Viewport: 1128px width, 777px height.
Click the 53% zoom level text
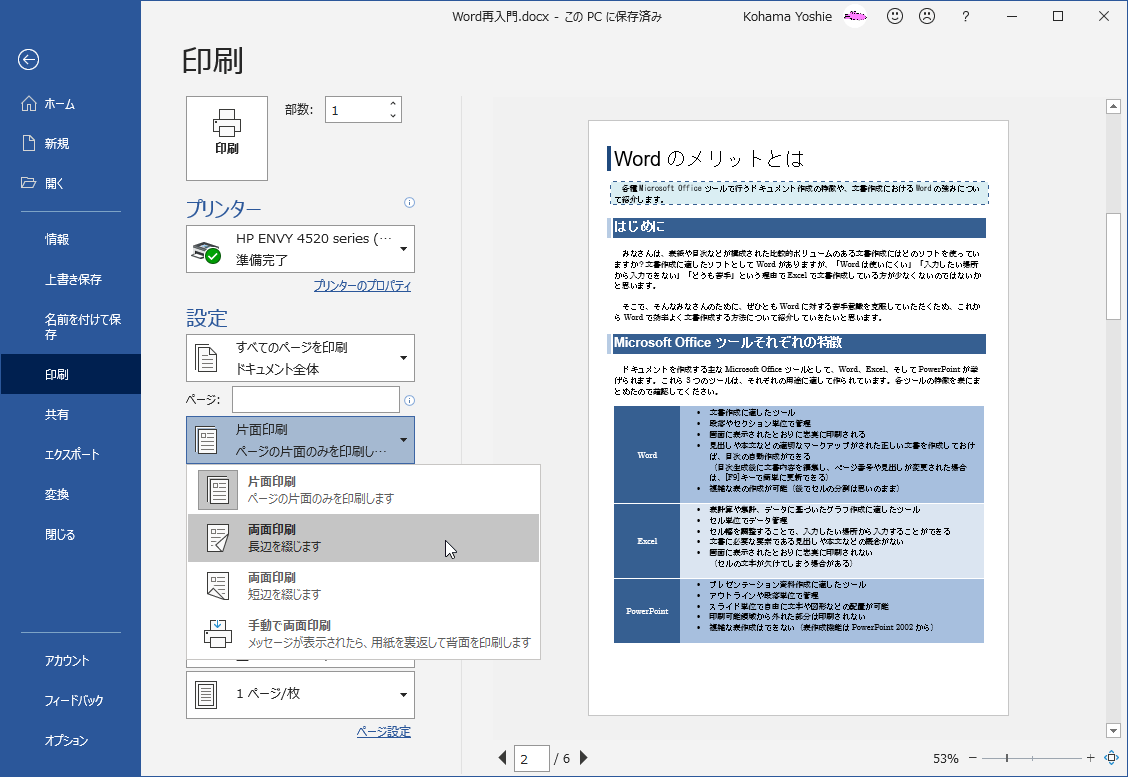(x=945, y=758)
